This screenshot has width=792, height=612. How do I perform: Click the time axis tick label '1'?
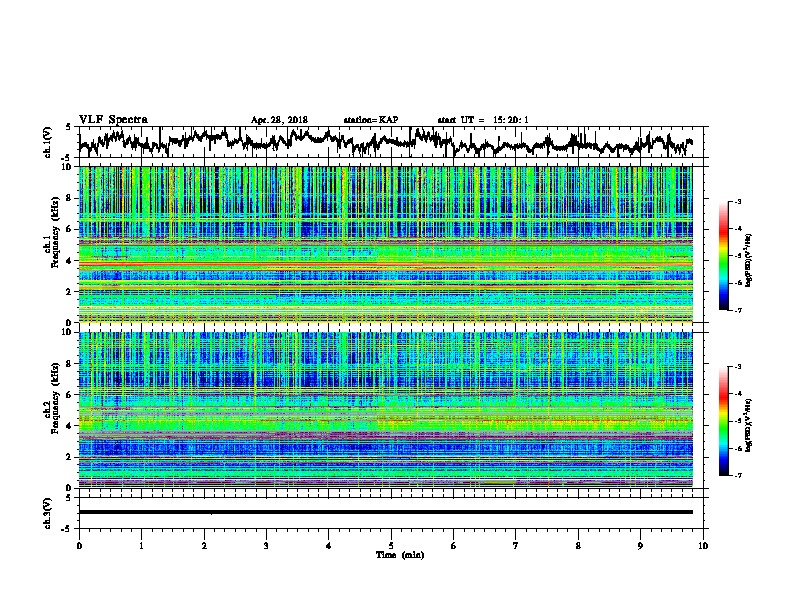pos(141,546)
